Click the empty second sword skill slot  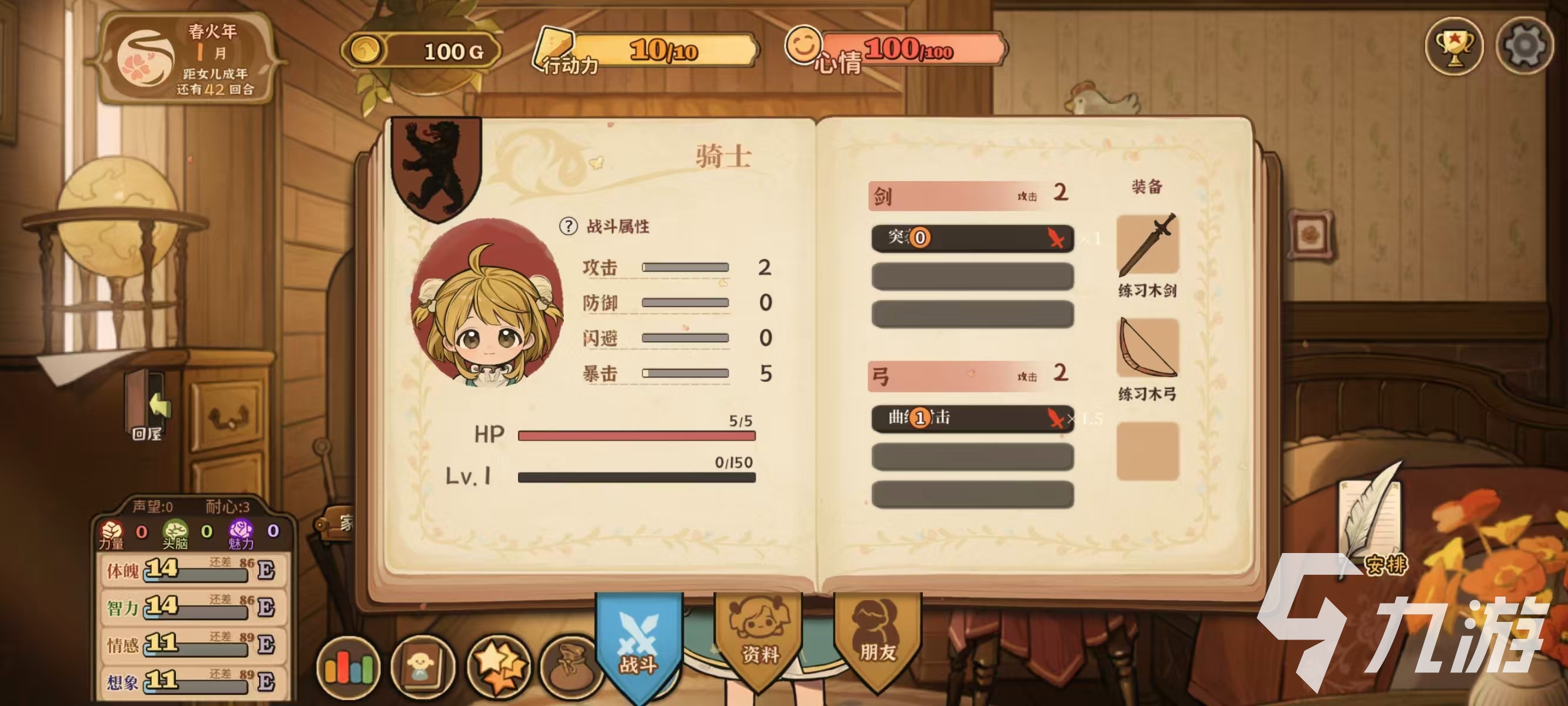pyautogui.click(x=972, y=277)
